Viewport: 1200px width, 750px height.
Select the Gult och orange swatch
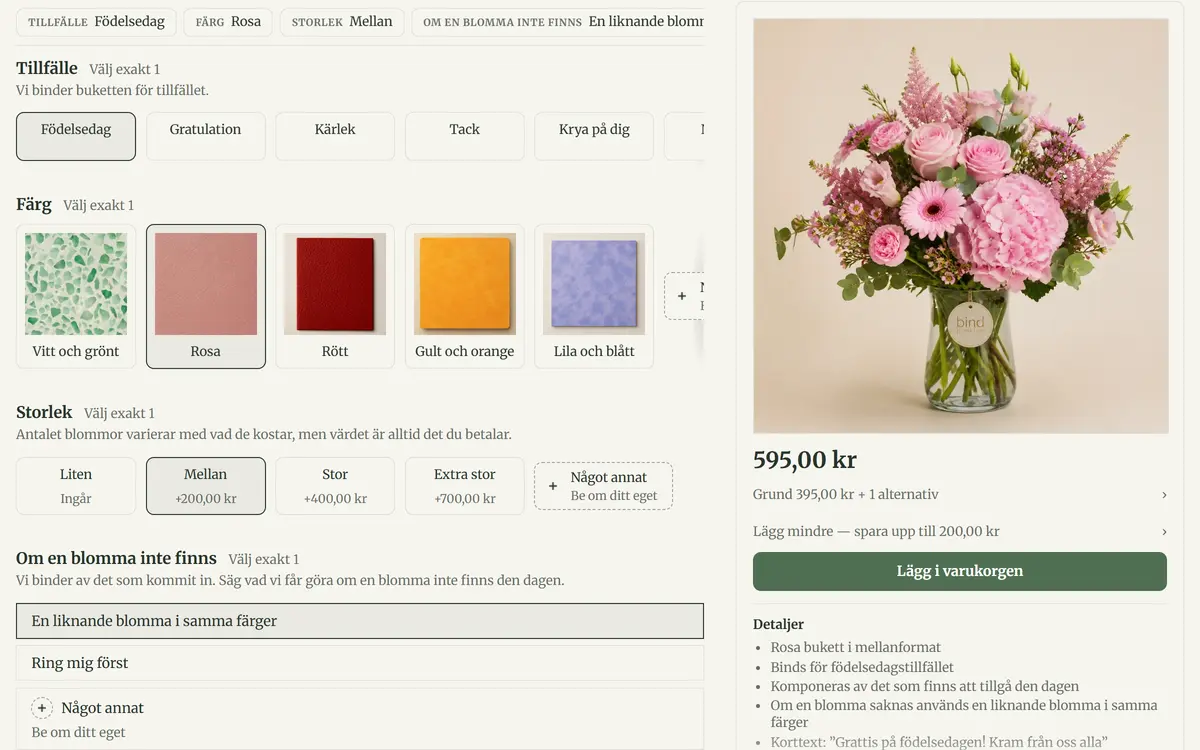(x=464, y=296)
